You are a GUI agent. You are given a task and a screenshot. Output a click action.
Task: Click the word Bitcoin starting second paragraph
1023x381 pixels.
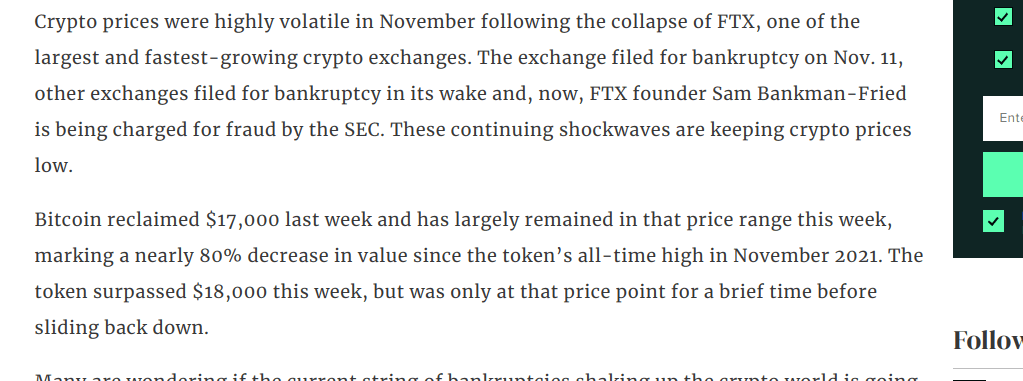point(68,220)
